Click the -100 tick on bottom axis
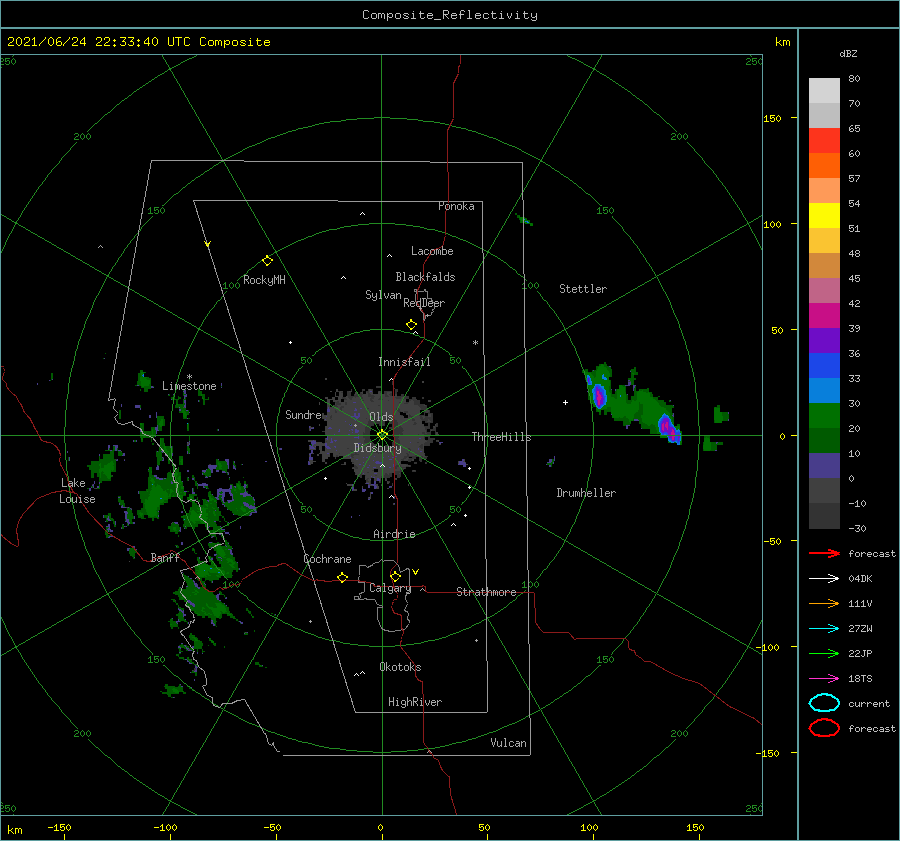900x841 pixels. (165, 827)
